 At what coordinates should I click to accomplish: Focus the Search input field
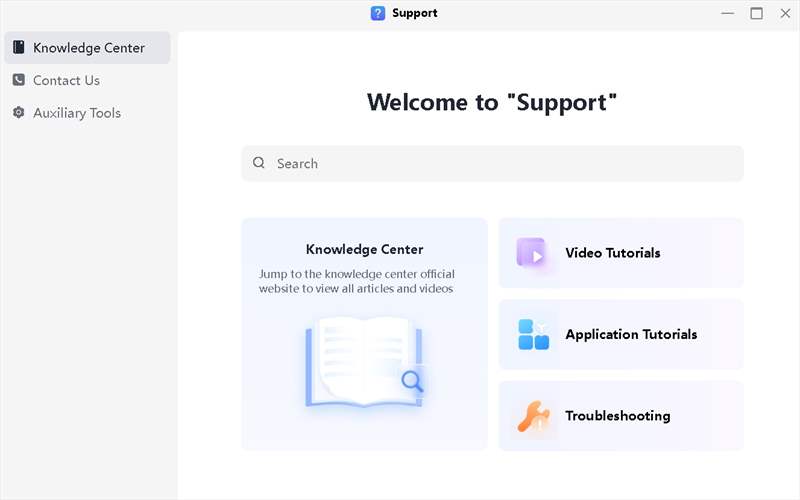pyautogui.click(x=500, y=163)
